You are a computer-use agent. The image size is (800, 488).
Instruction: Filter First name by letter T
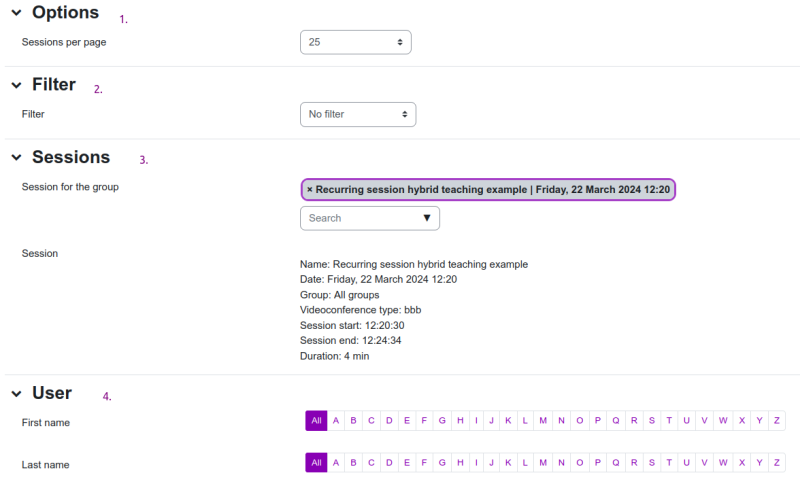669,421
